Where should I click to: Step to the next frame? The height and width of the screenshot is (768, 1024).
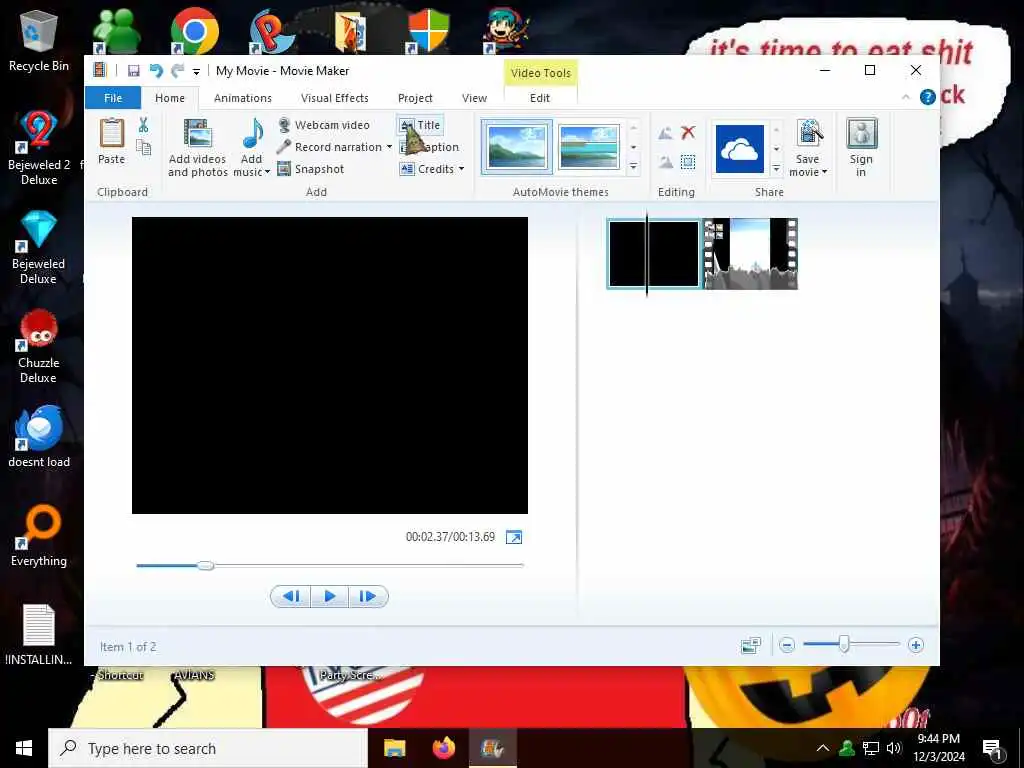coord(368,596)
